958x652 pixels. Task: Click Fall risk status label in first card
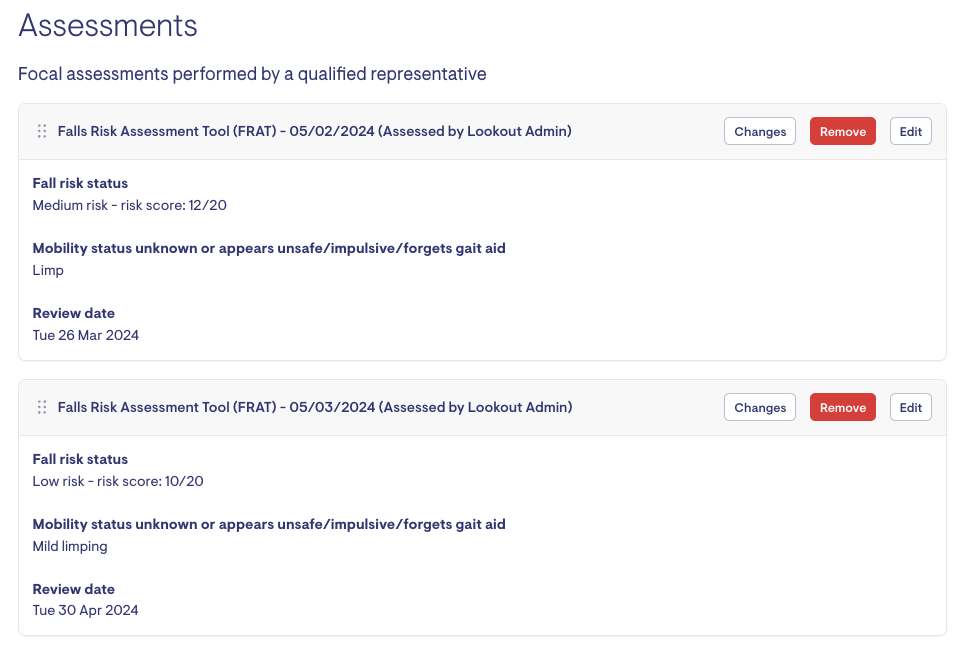(80, 183)
